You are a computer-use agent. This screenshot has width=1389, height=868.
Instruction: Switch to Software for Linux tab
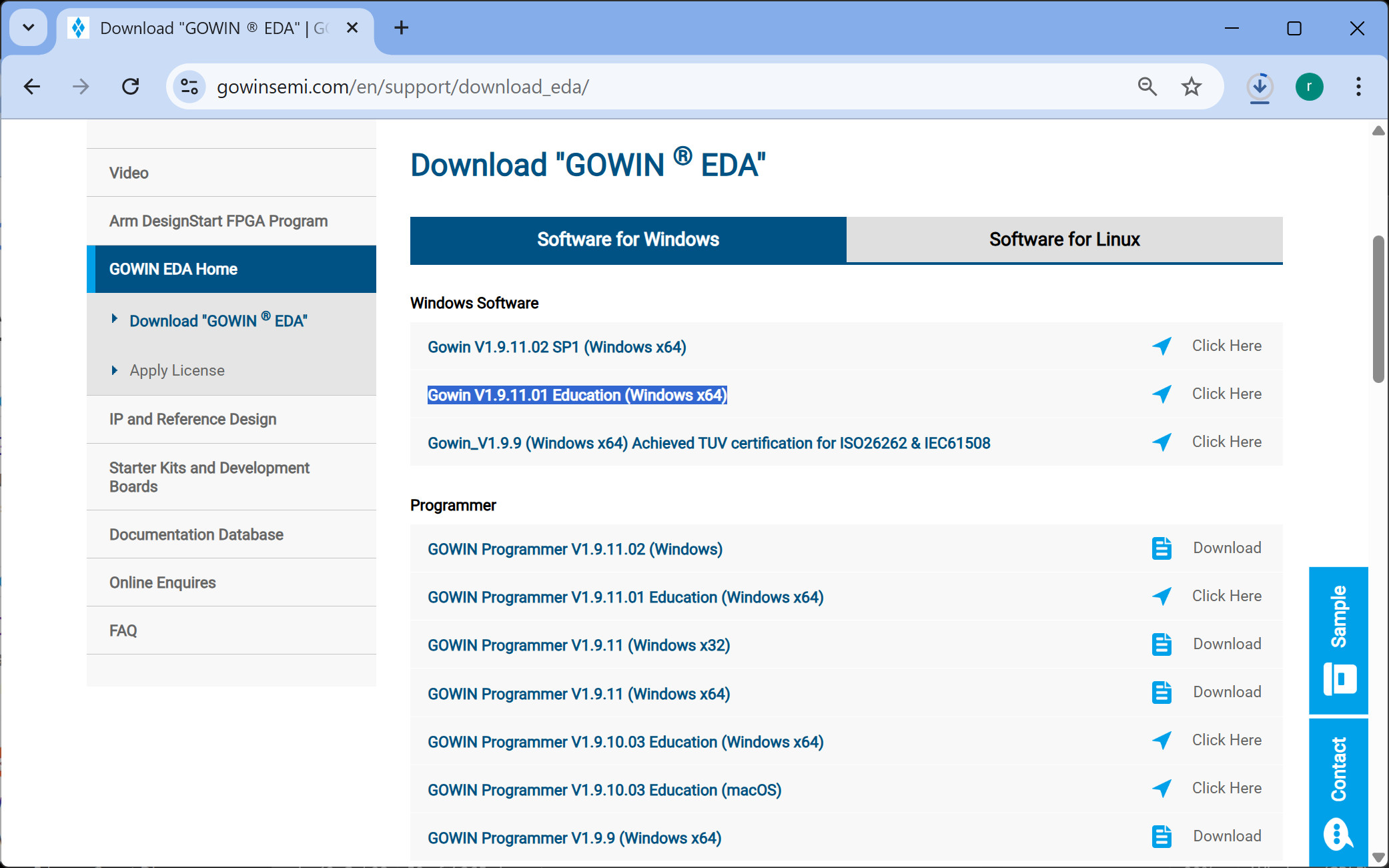(x=1064, y=240)
